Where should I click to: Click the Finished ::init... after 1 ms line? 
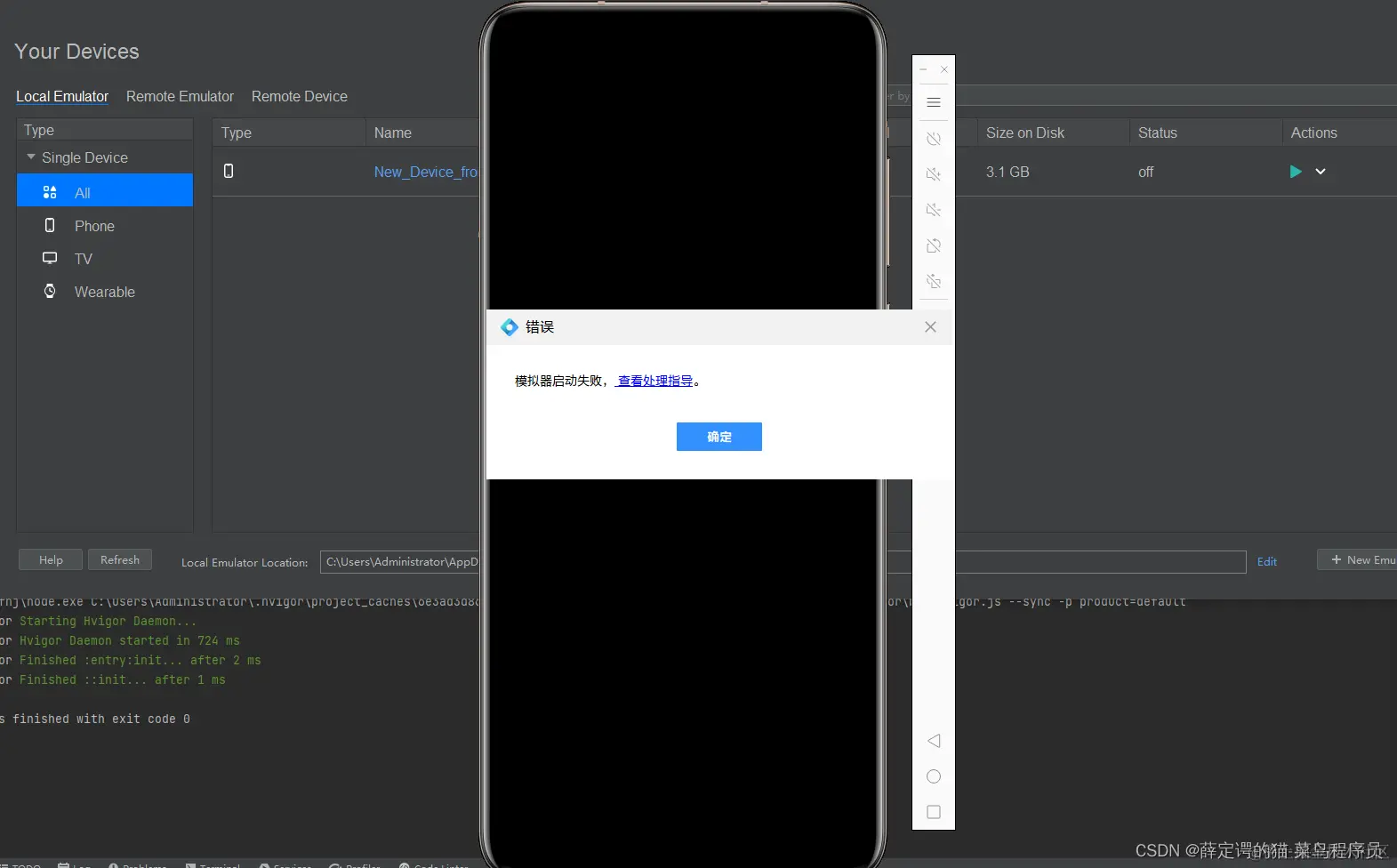[x=123, y=679]
